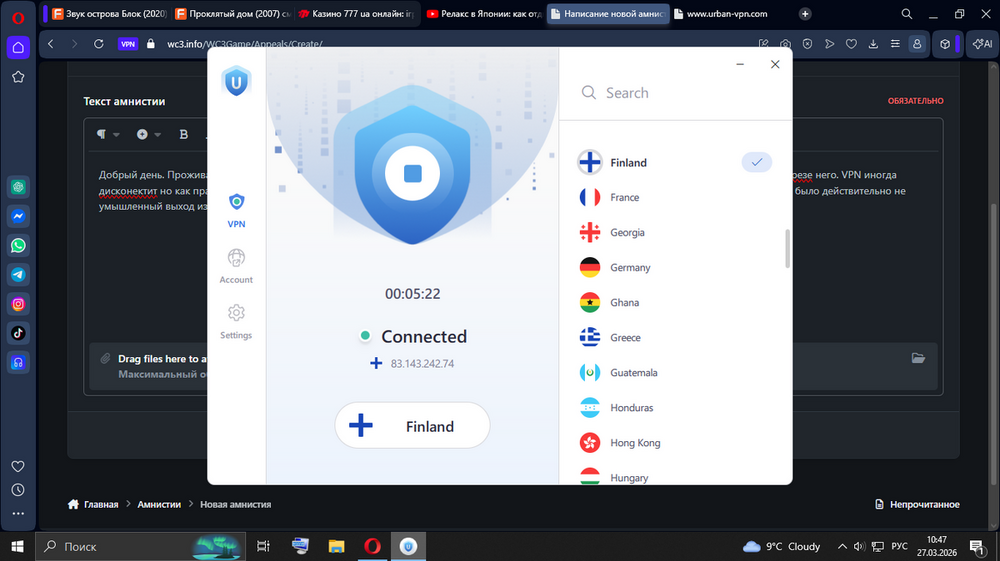Open the Opera profile icon
This screenshot has width=1000, height=561.
(917, 44)
